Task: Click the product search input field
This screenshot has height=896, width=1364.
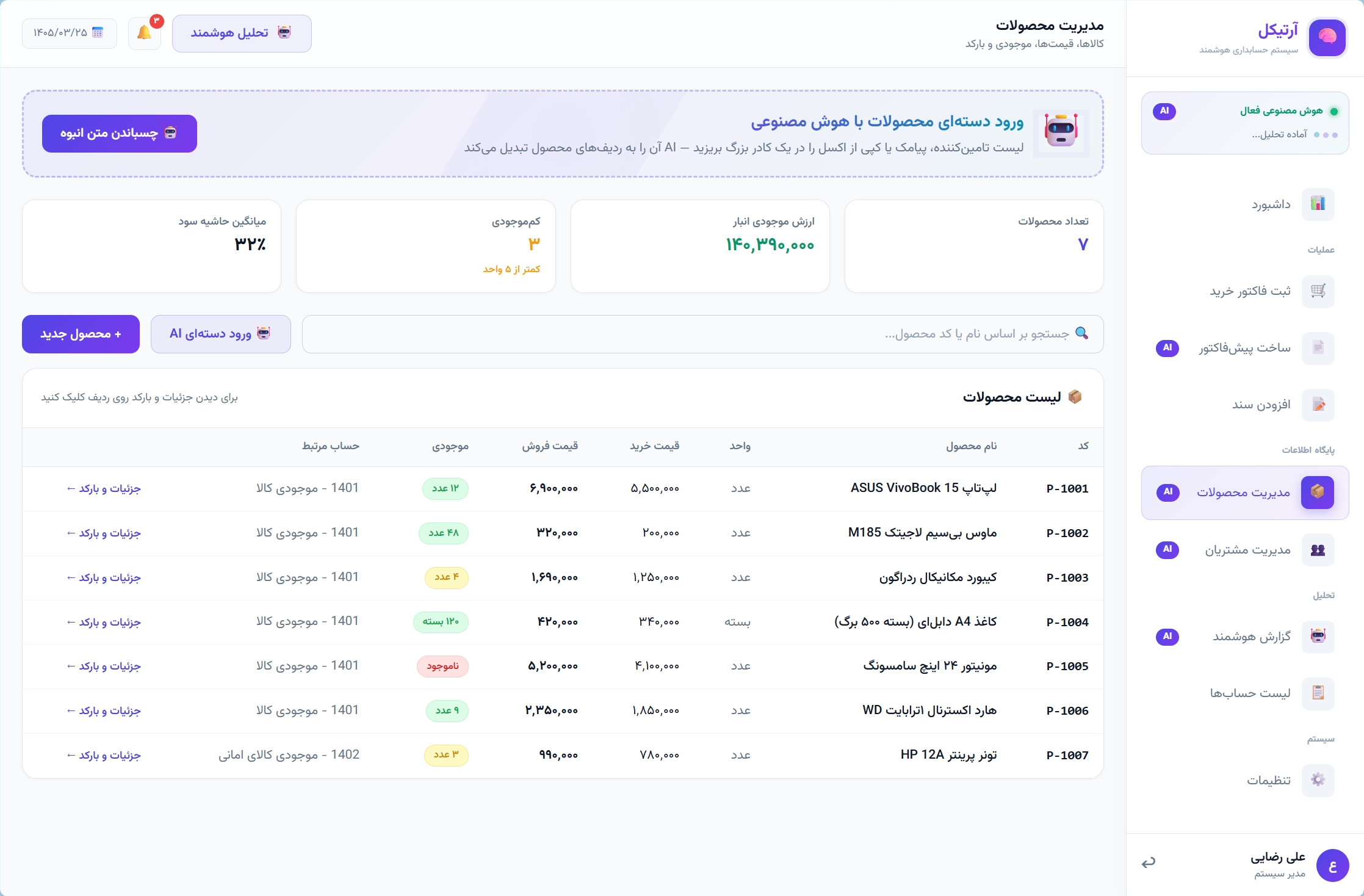Action: pyautogui.click(x=703, y=334)
